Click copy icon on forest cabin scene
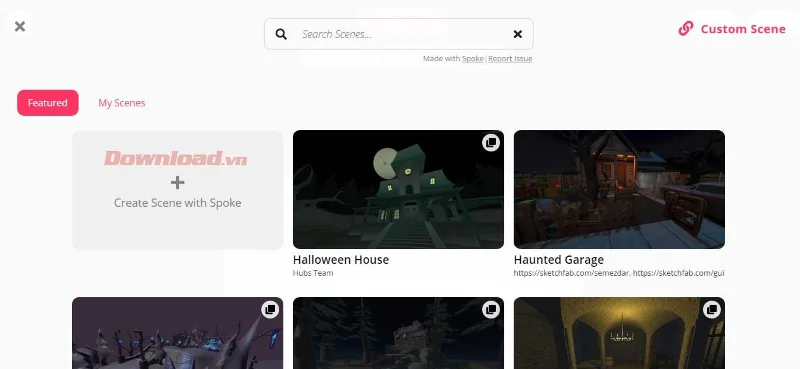Image resolution: width=800 pixels, height=369 pixels. (x=491, y=309)
